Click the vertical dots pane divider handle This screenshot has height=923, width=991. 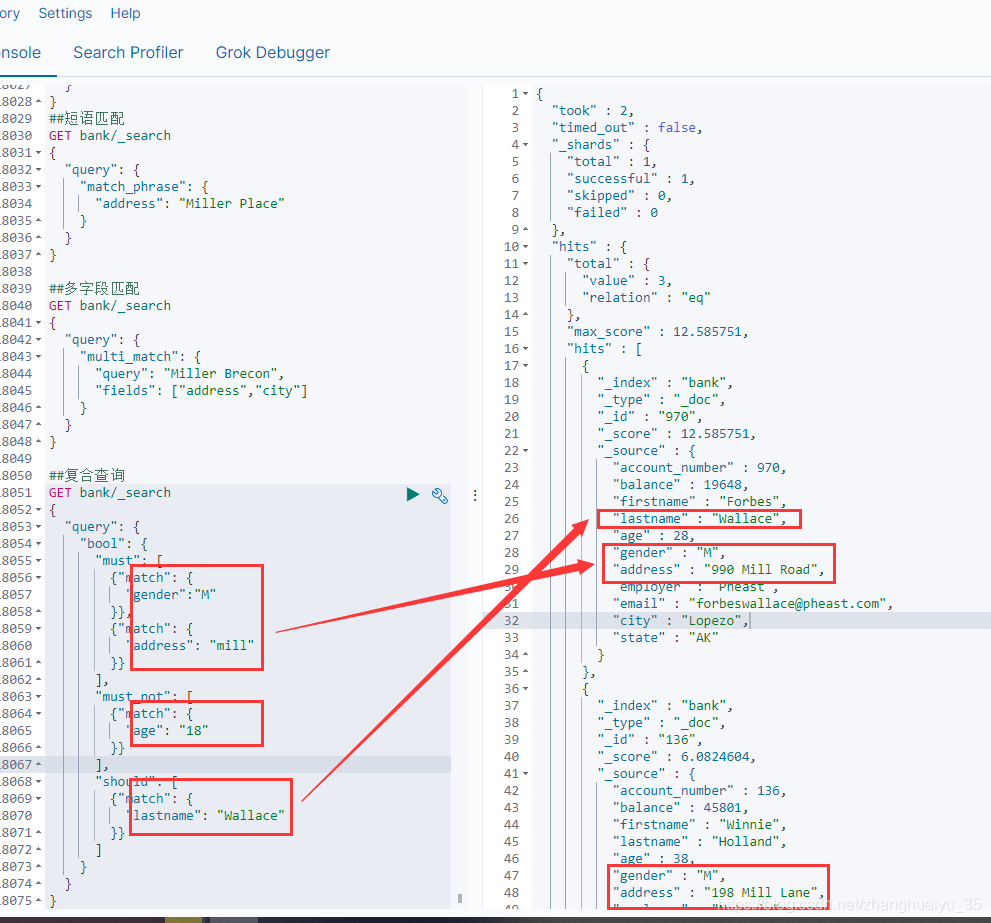474,493
